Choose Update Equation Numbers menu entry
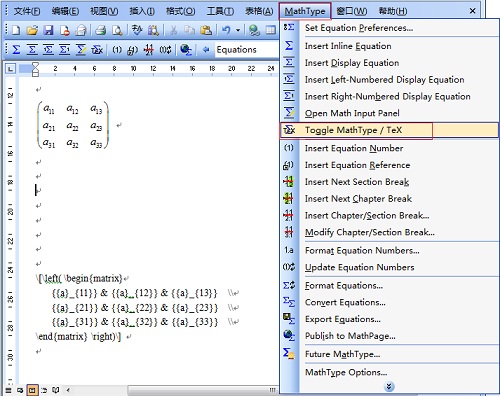The height and width of the screenshot is (396, 500). [389, 267]
